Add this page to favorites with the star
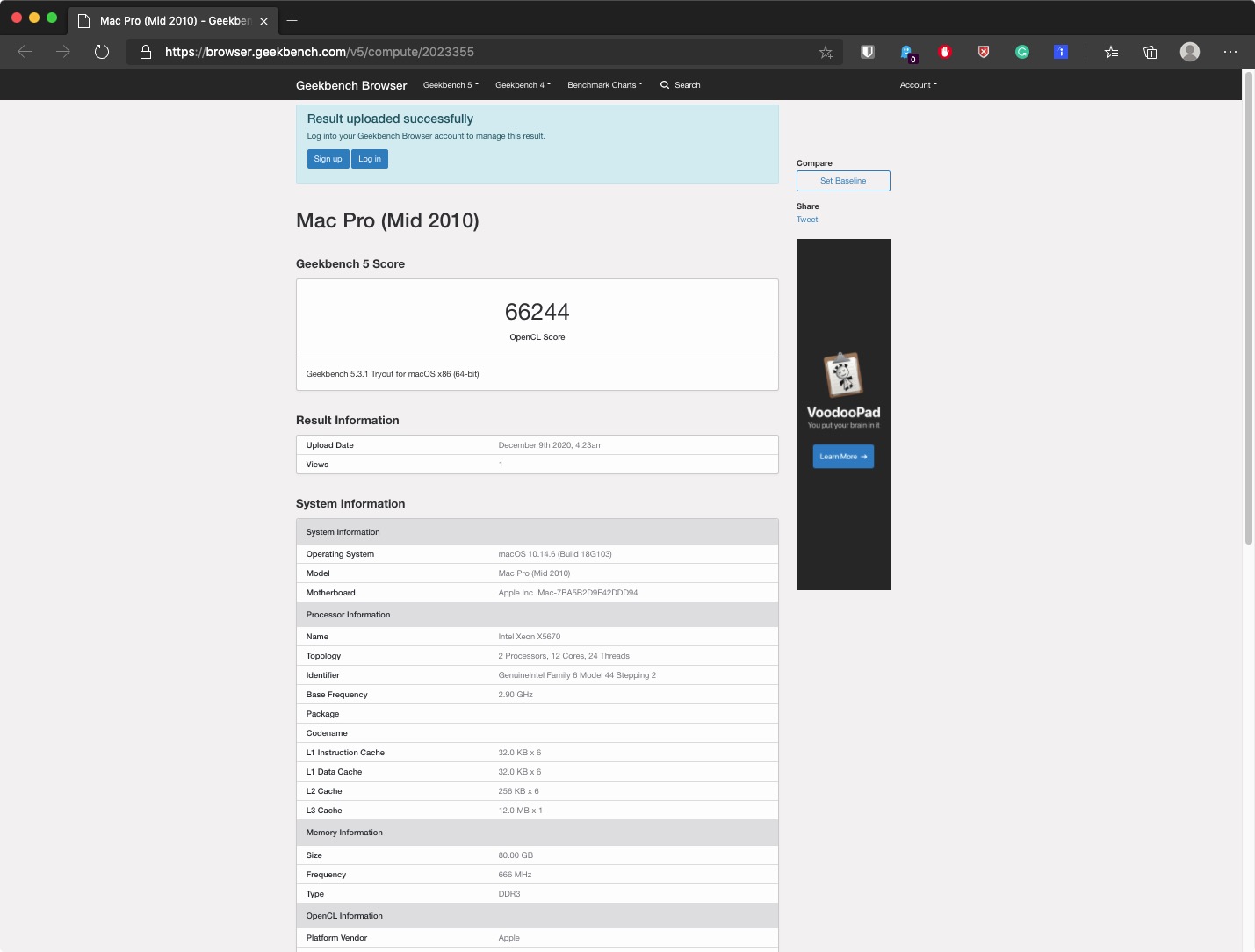The image size is (1255, 952). [x=826, y=52]
